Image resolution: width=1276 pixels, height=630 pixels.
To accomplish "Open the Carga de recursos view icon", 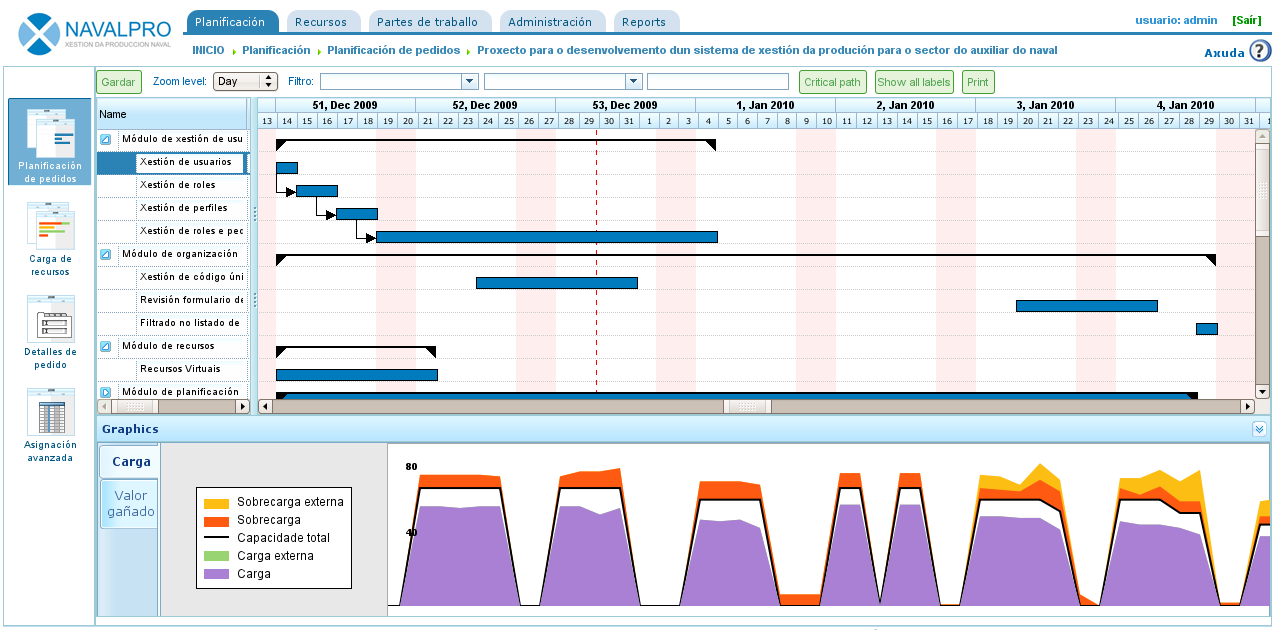I will [x=50, y=238].
